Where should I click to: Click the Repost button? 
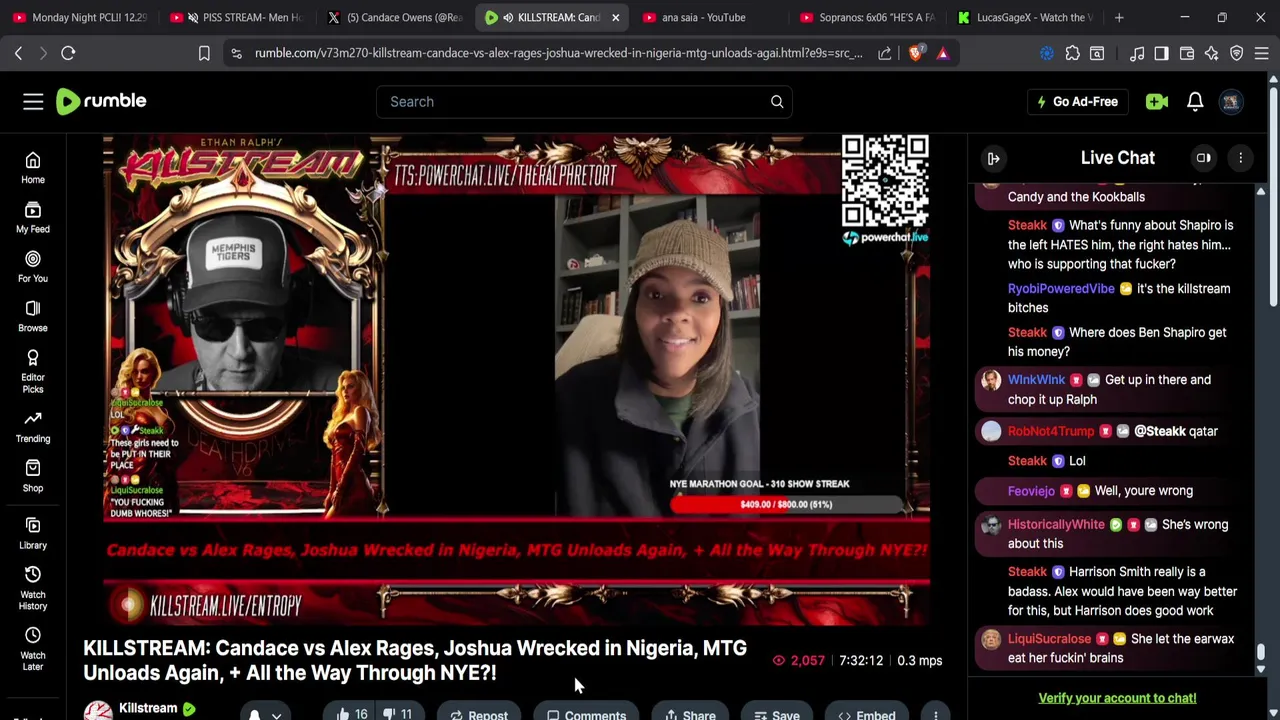point(479,714)
